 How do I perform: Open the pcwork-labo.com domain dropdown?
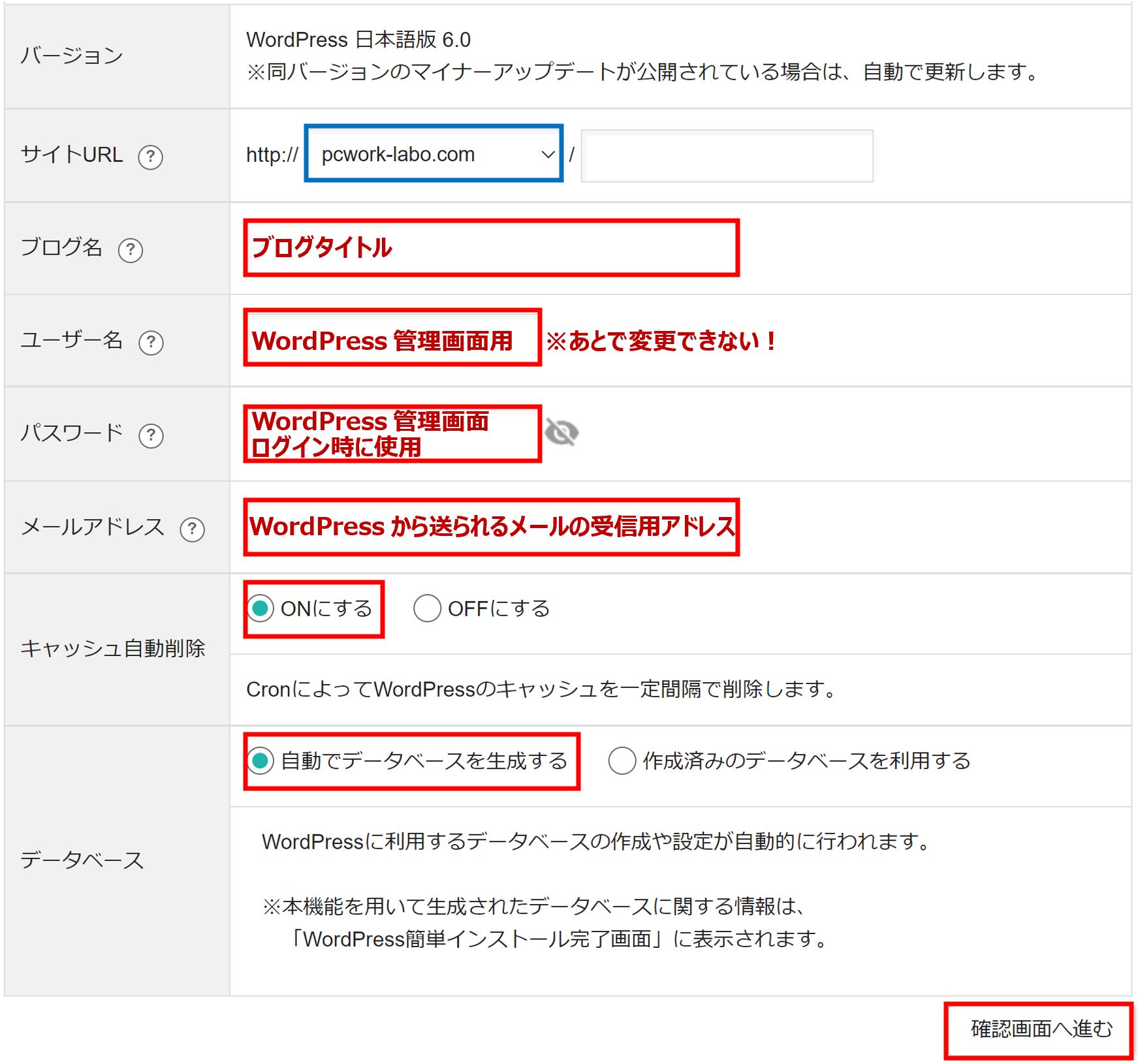tap(434, 154)
